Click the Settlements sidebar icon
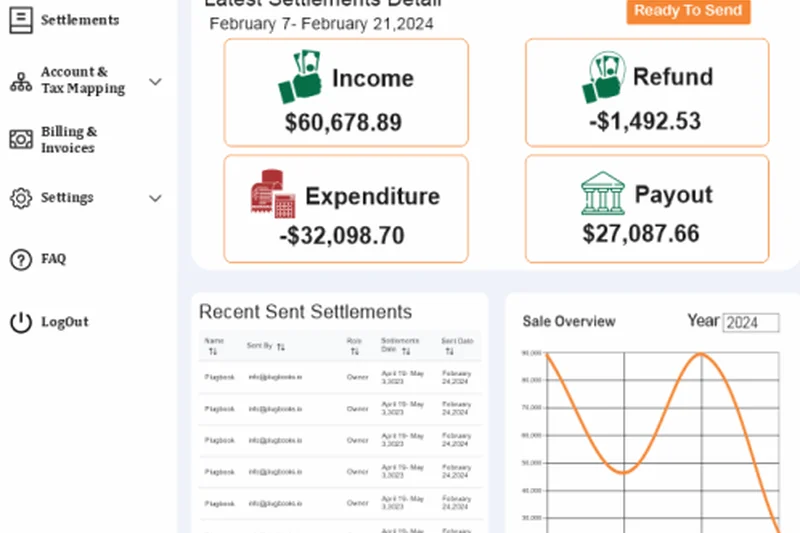Viewport: 800px width, 533px height. coord(21,20)
